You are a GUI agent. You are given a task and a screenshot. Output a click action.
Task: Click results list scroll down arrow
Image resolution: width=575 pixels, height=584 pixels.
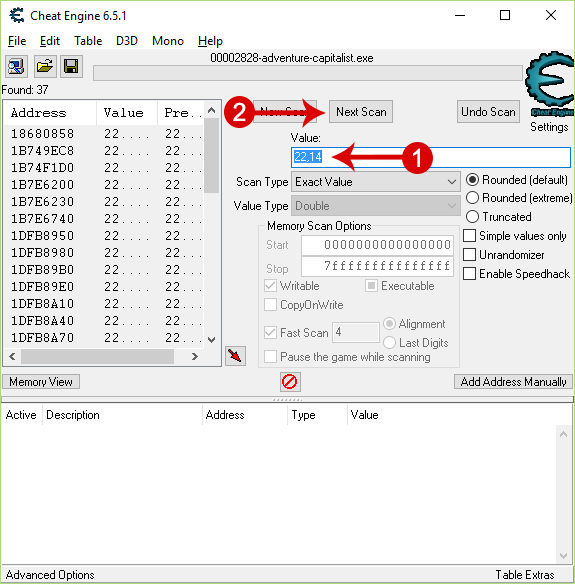[212, 340]
